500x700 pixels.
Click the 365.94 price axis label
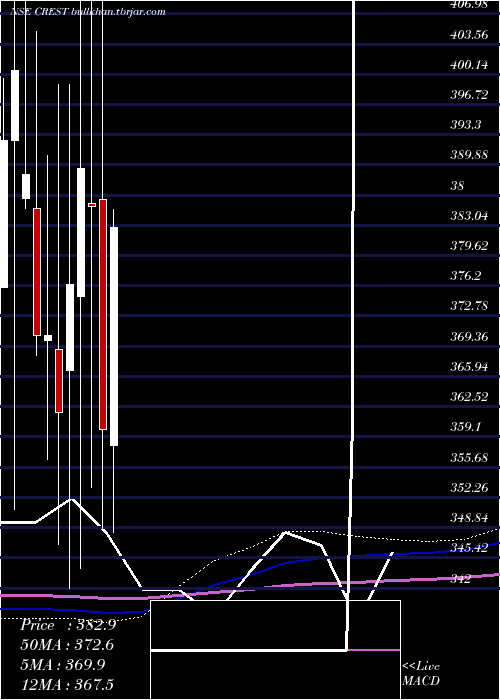tap(469, 367)
